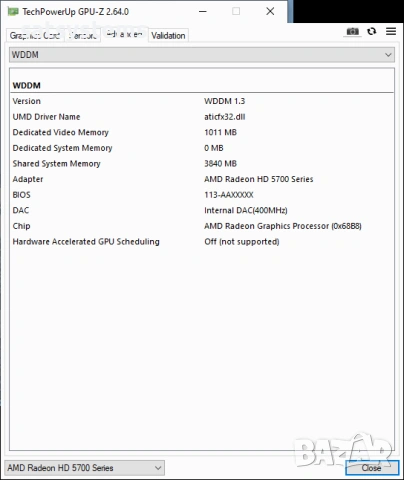Viewport: 404px width, 480px height.
Task: Expand the WDDM category dropdown
Action: pyautogui.click(x=202, y=55)
